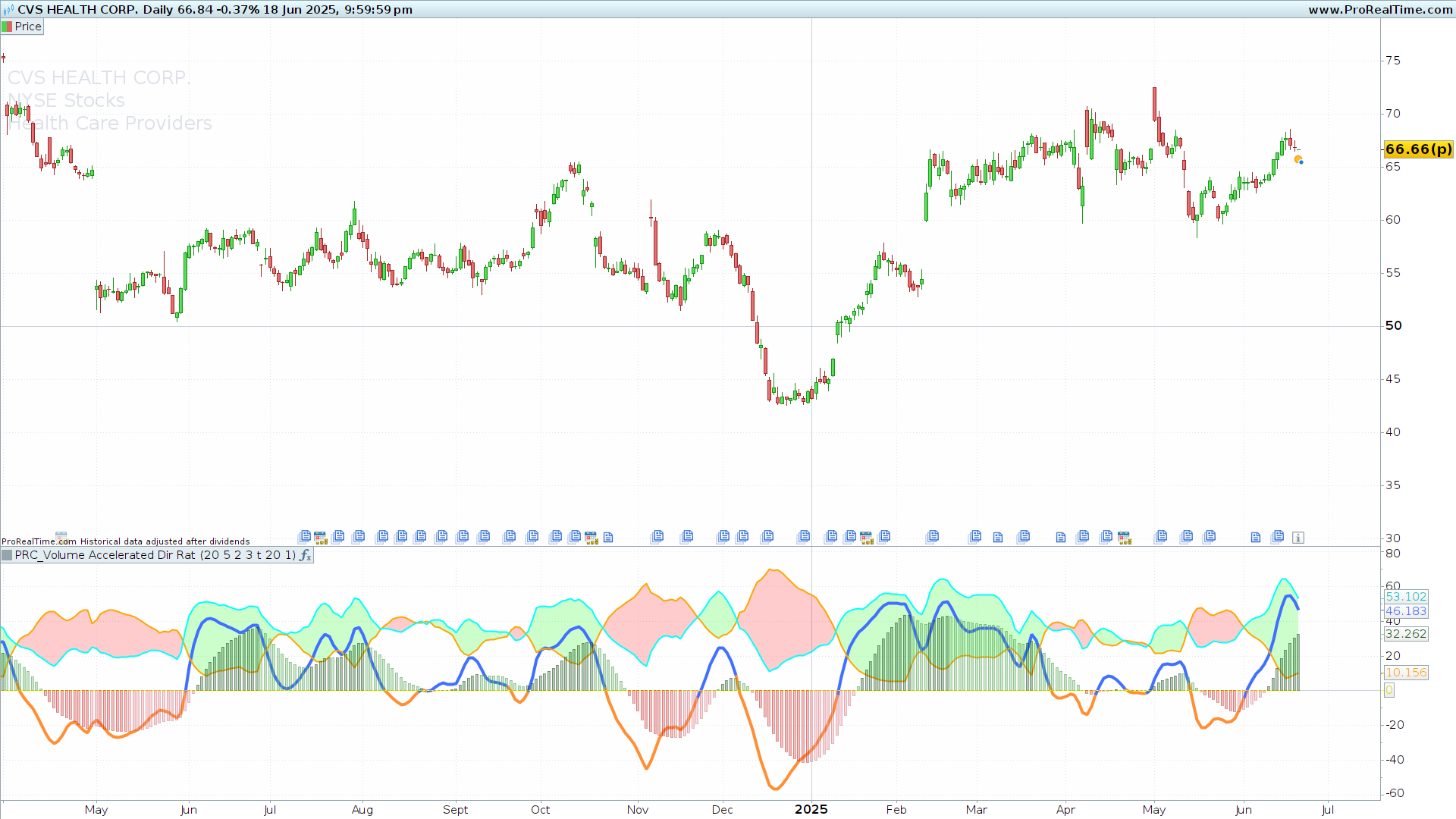Viewport: 1456px width, 819px height.
Task: Open news stack just left of January calendar icon
Action: [850, 537]
